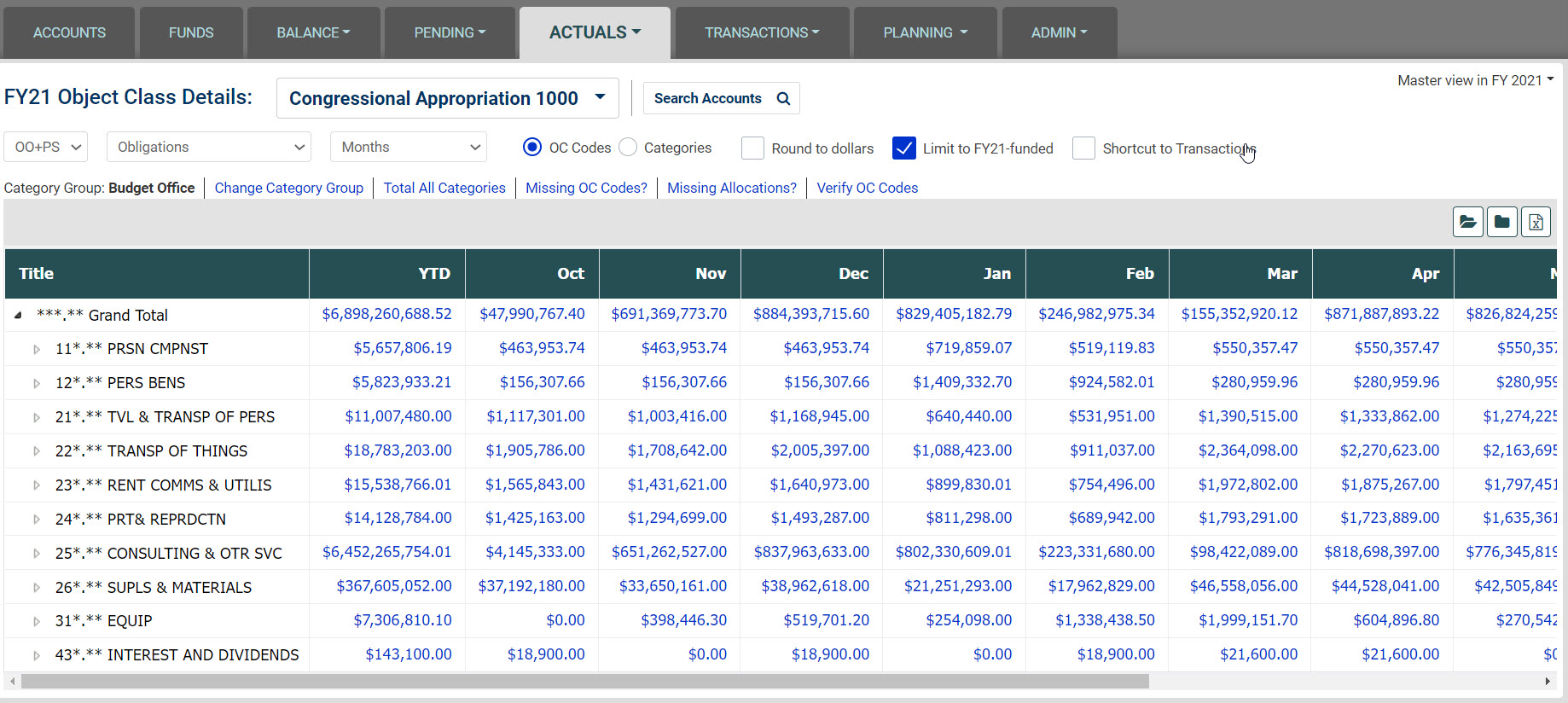Click YTD value $143,100.00

[409, 654]
